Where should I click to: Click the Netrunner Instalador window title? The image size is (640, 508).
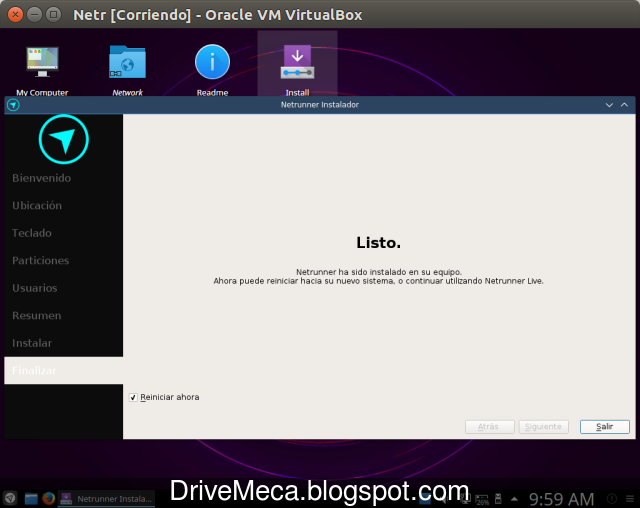(x=320, y=105)
